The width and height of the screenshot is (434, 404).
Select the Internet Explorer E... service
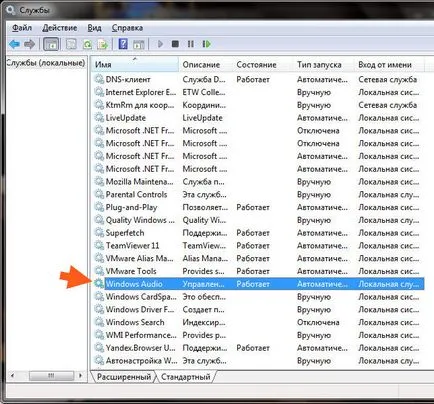141,92
